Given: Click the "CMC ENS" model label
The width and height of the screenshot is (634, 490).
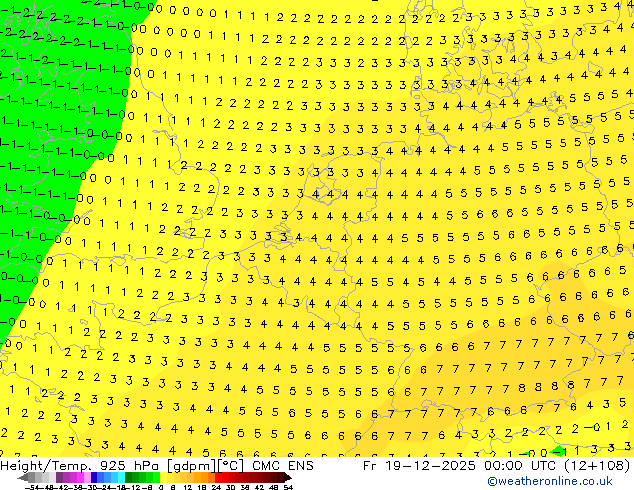Looking at the screenshot, I should point(283,466).
